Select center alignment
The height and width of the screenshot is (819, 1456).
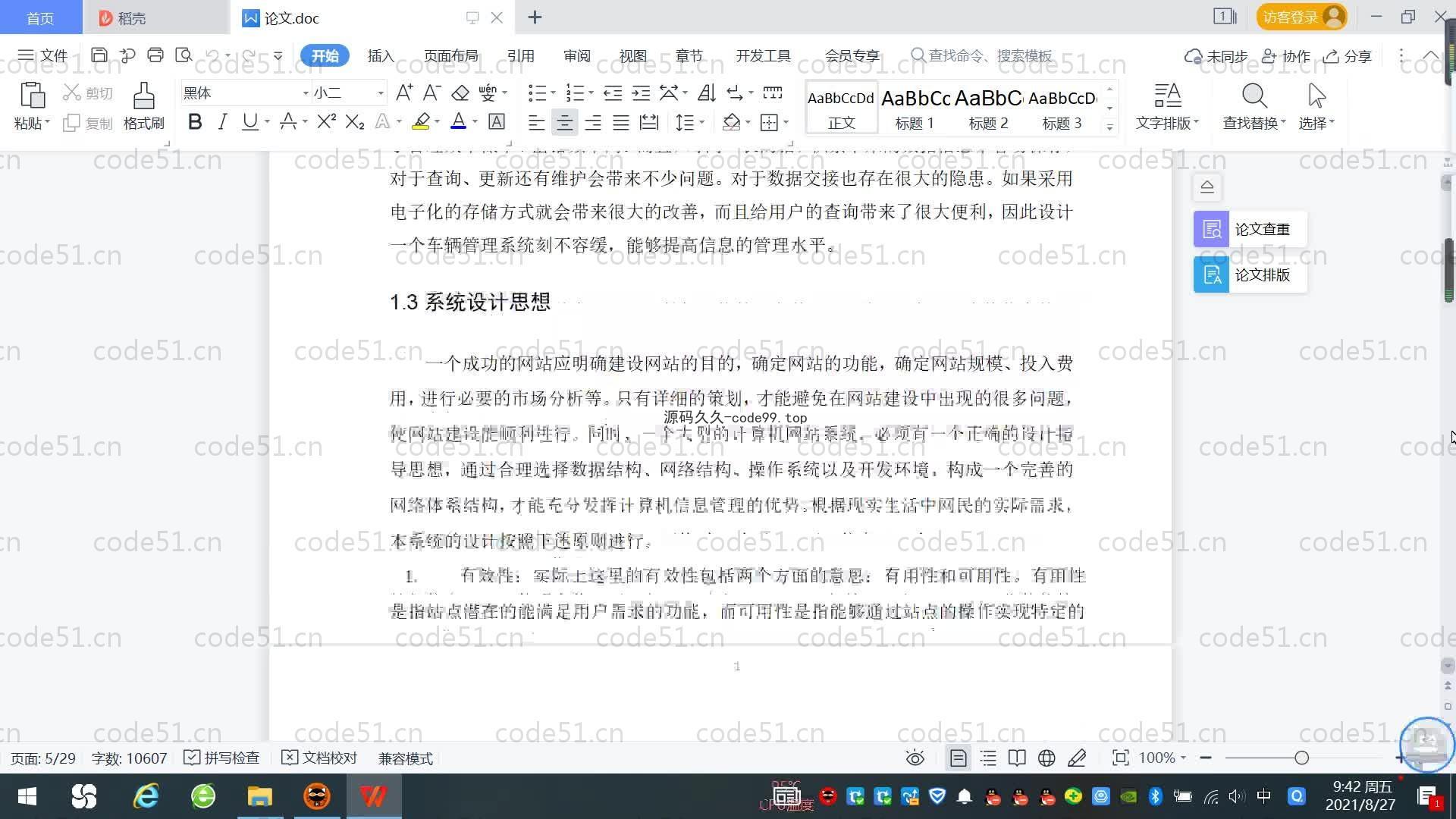coord(564,123)
